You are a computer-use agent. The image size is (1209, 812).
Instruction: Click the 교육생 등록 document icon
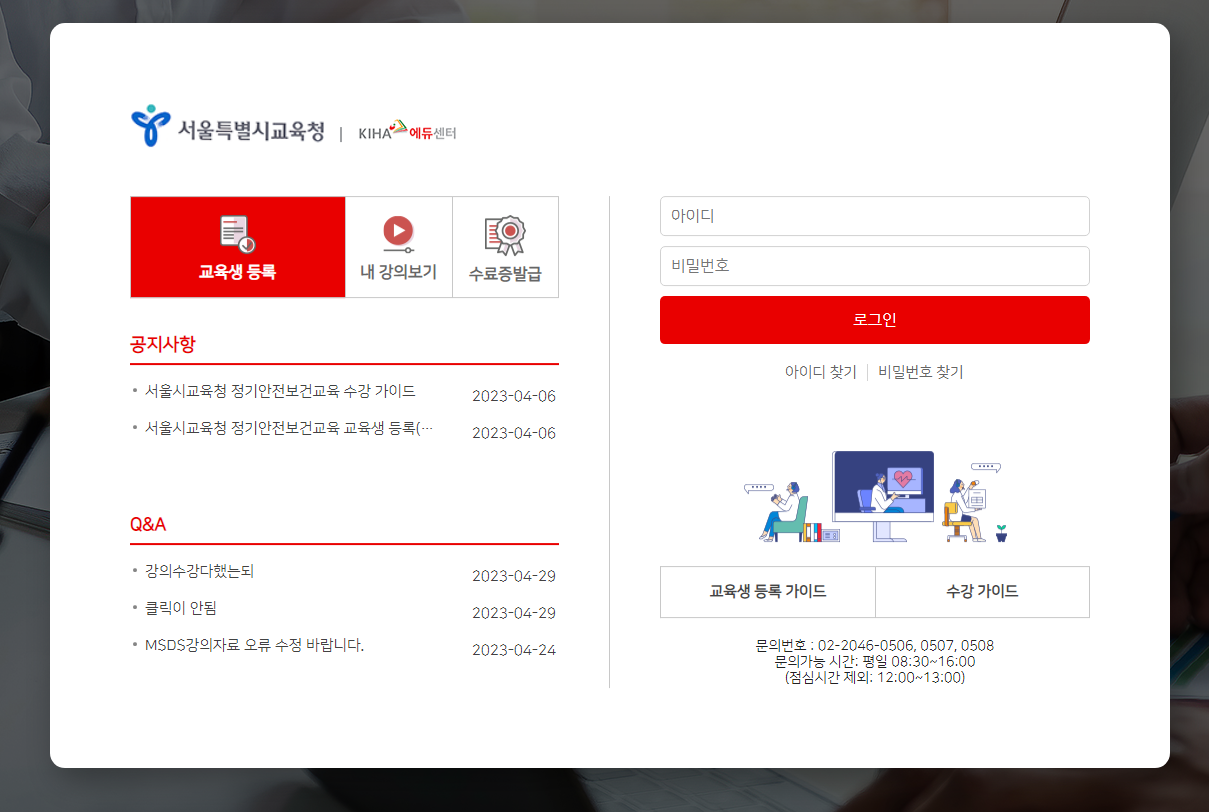click(x=237, y=234)
